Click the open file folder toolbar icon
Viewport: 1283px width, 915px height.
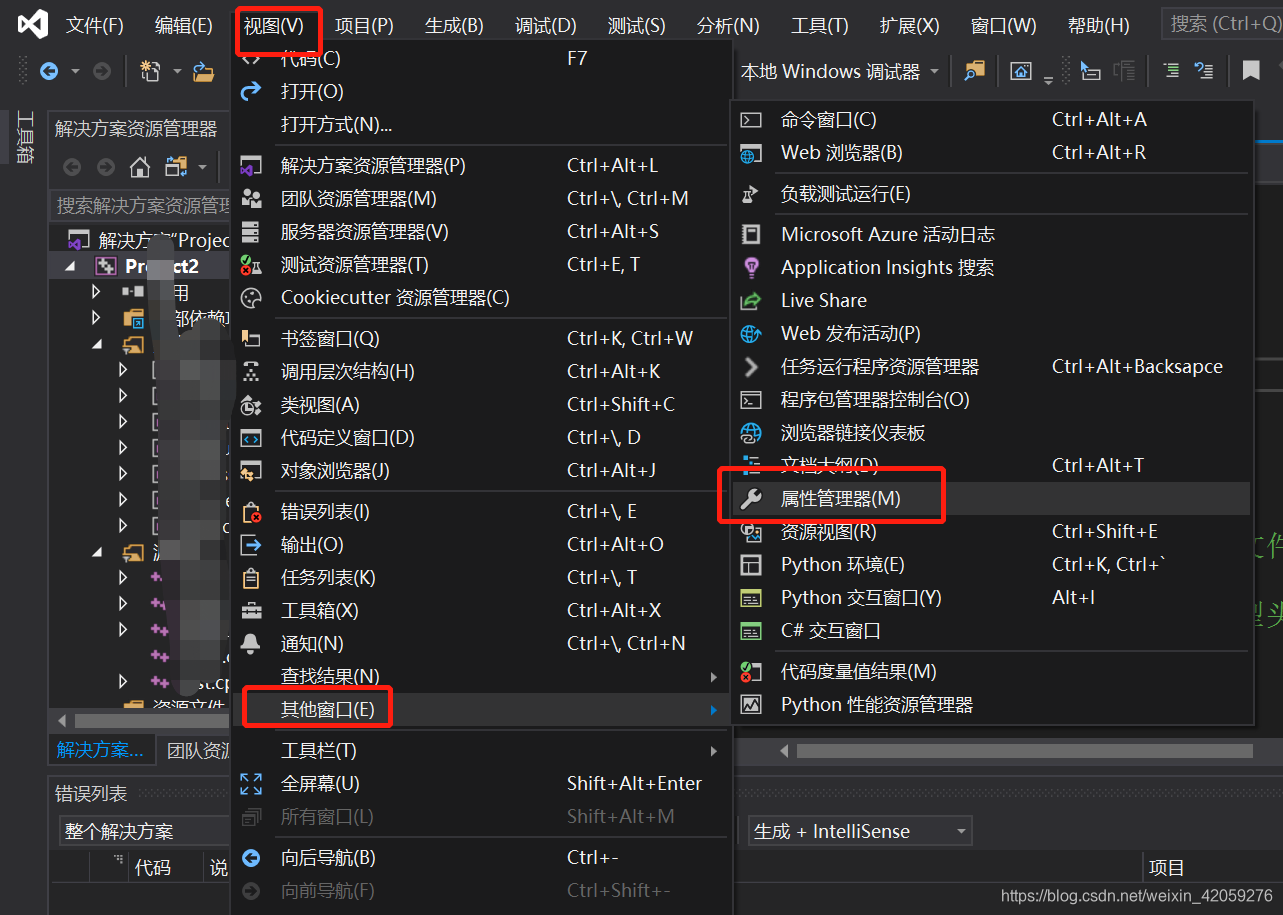click(x=204, y=71)
